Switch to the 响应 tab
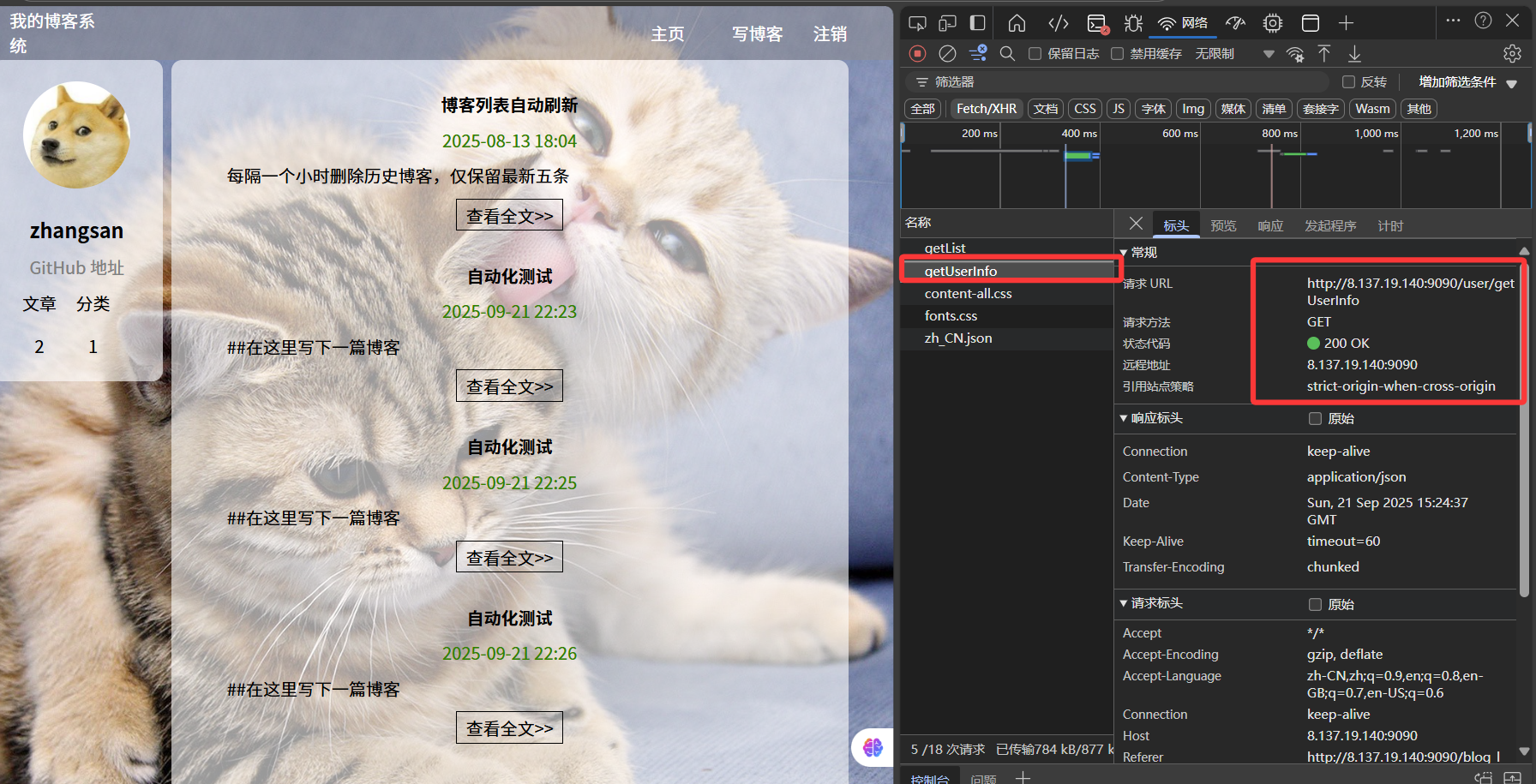This screenshot has height=784, width=1536. point(1270,225)
